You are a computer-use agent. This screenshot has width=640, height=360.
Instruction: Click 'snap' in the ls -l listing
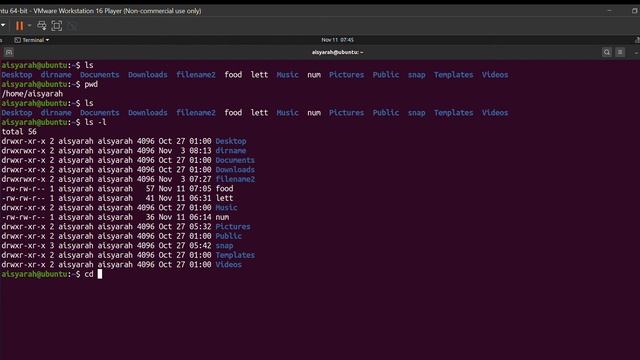click(x=224, y=246)
